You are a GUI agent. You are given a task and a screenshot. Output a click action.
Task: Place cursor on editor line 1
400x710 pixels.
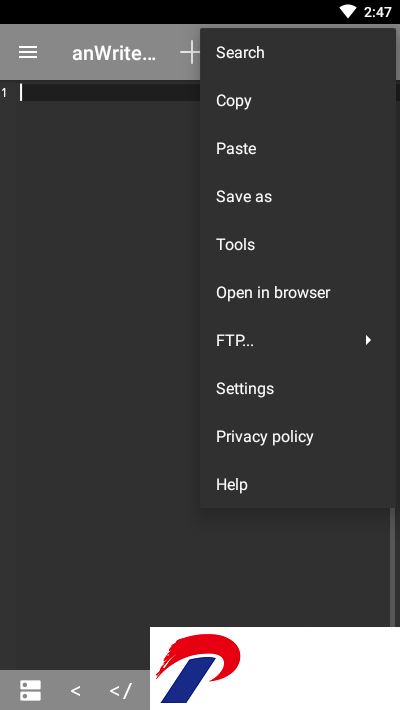(x=109, y=93)
